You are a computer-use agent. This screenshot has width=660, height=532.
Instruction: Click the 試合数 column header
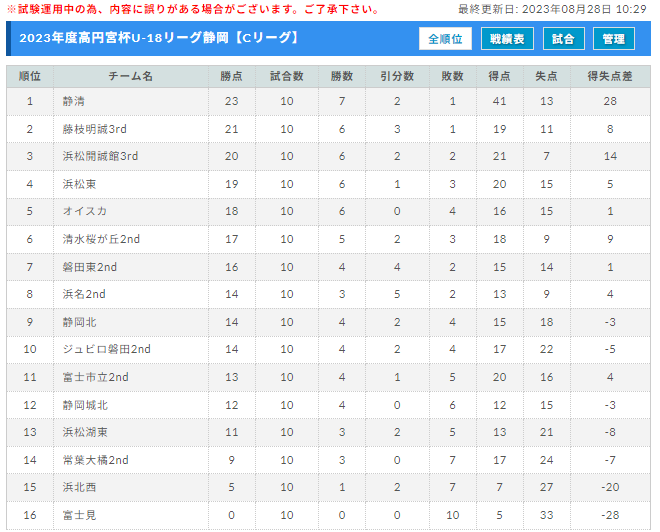coord(287,76)
